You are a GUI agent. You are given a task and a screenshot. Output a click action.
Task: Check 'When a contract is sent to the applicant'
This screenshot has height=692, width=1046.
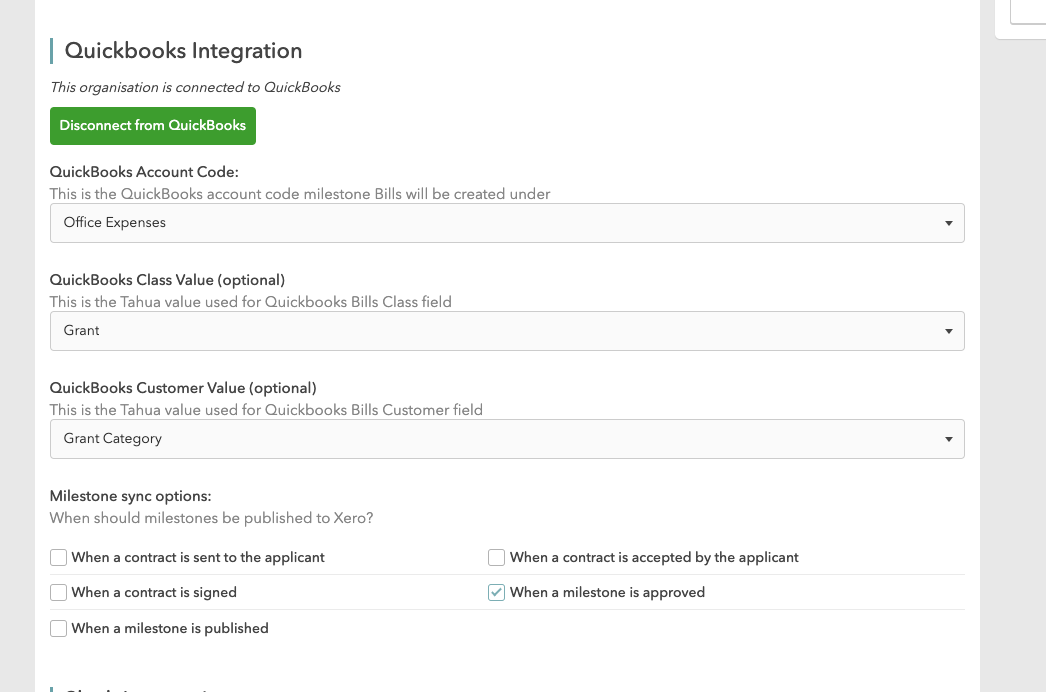[x=59, y=557]
